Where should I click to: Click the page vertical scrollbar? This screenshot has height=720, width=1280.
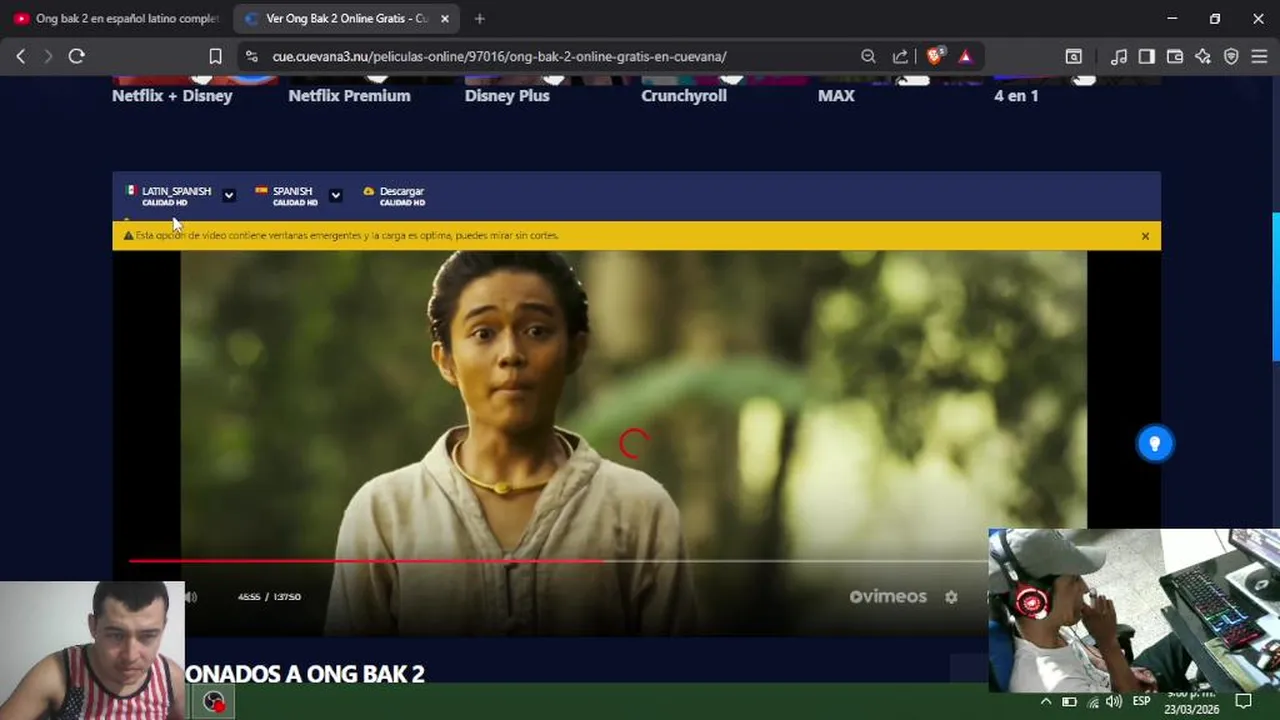point(1275,287)
